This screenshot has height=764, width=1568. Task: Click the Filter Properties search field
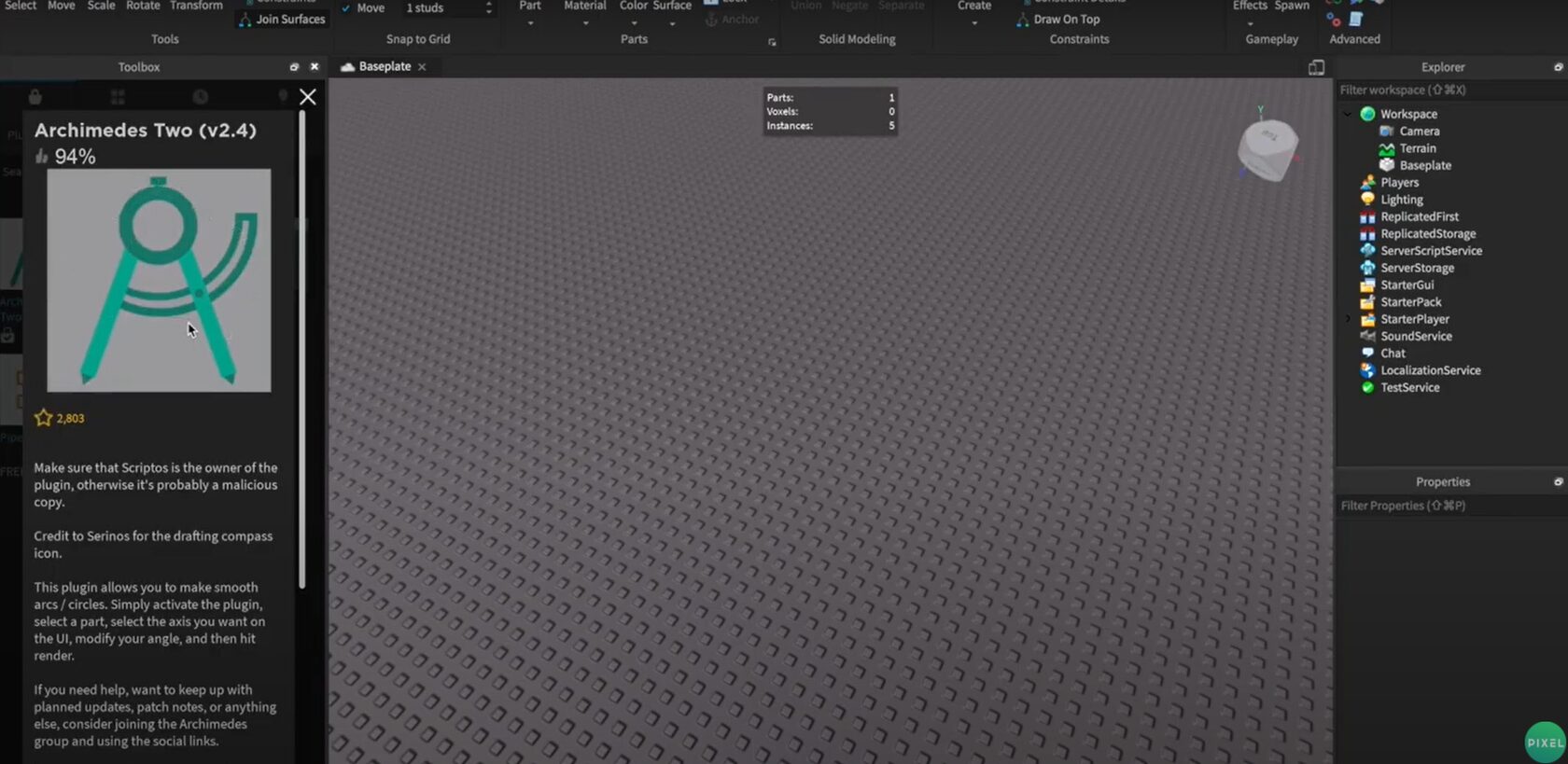coord(1450,506)
